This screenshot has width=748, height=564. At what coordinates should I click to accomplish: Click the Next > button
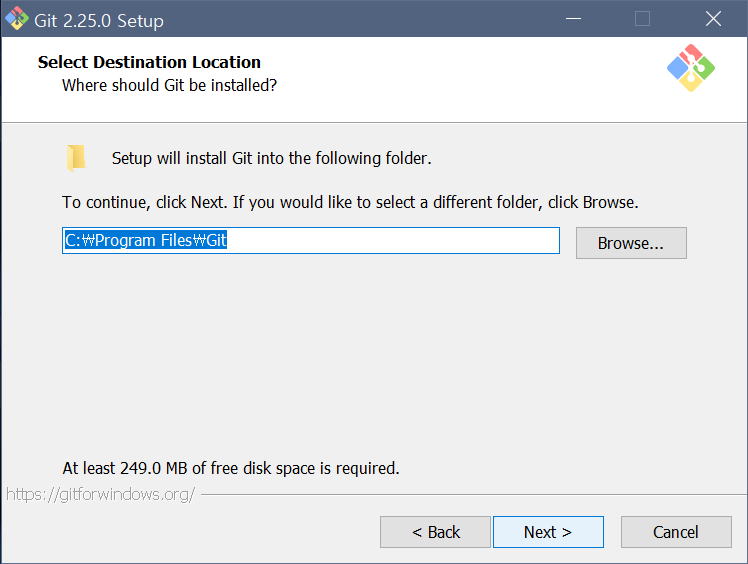pos(548,532)
